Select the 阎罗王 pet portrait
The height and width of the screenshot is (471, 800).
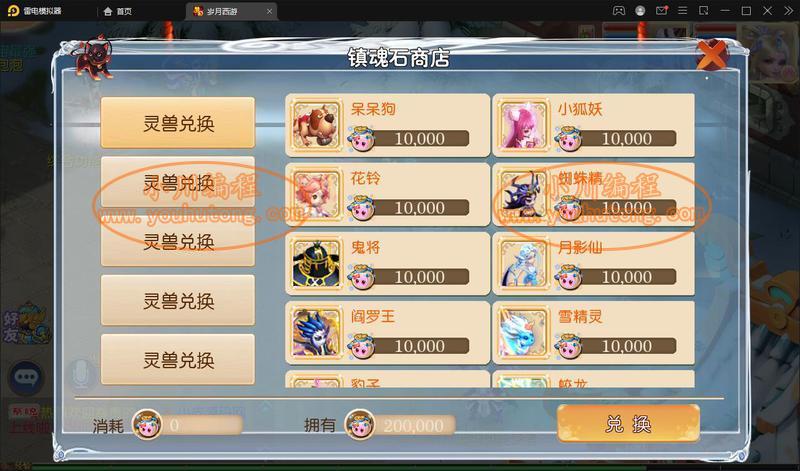point(316,333)
